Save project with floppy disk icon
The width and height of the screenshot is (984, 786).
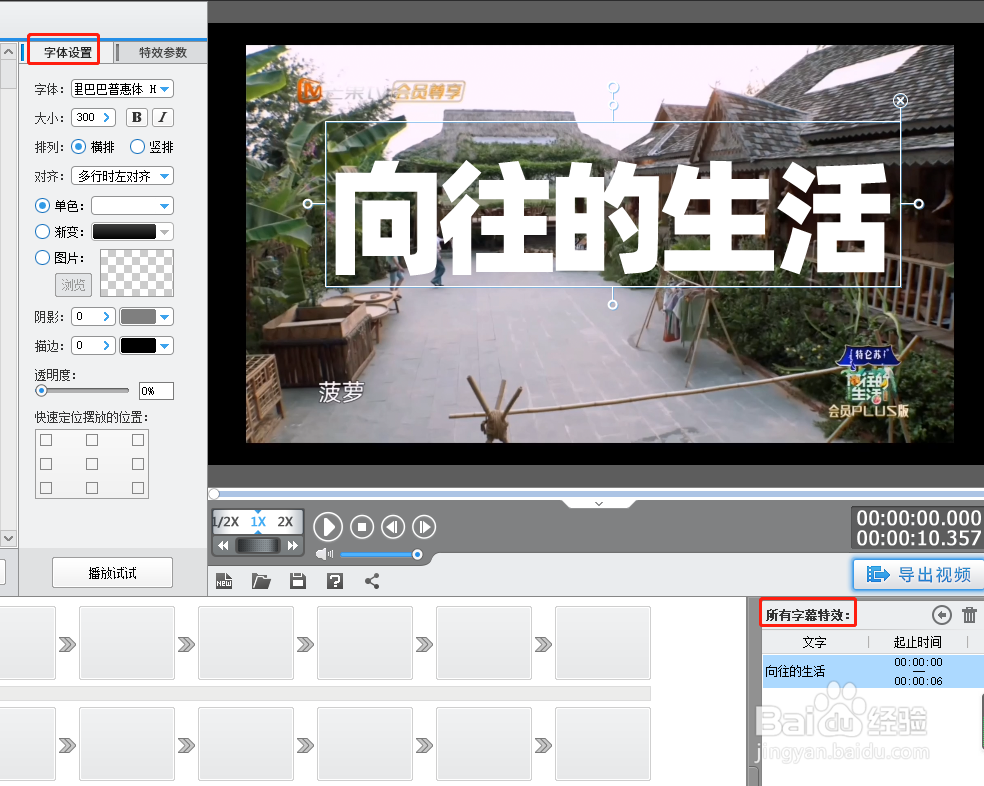coord(298,581)
